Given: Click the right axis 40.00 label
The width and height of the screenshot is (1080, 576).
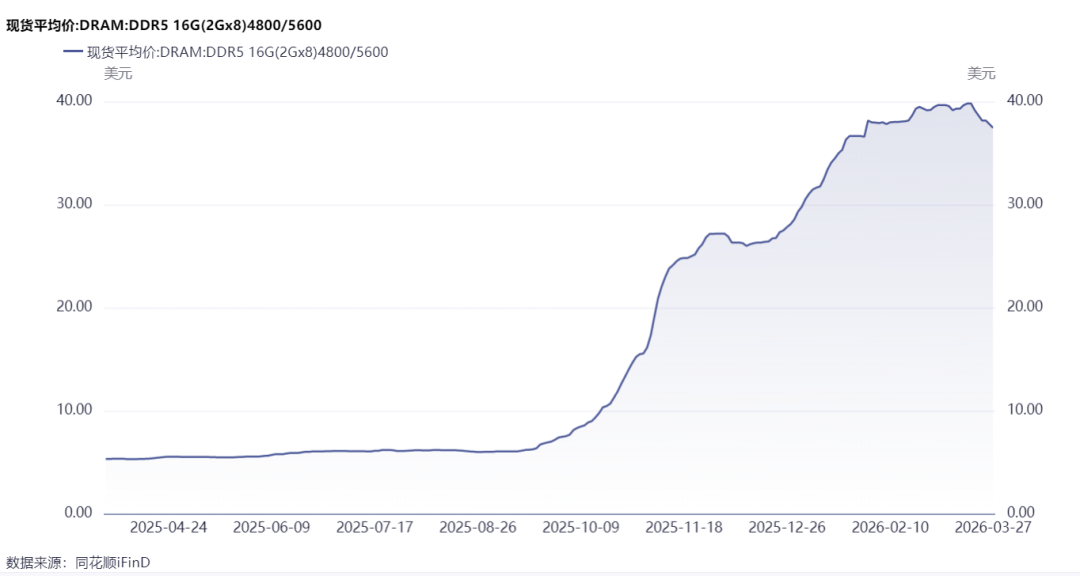Looking at the screenshot, I should coord(1025,101).
